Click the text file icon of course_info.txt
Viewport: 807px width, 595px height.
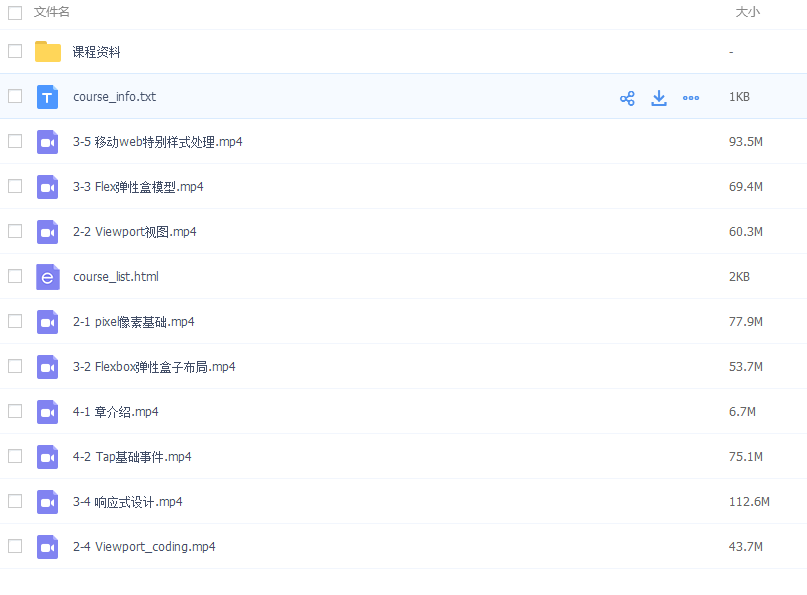click(x=47, y=97)
